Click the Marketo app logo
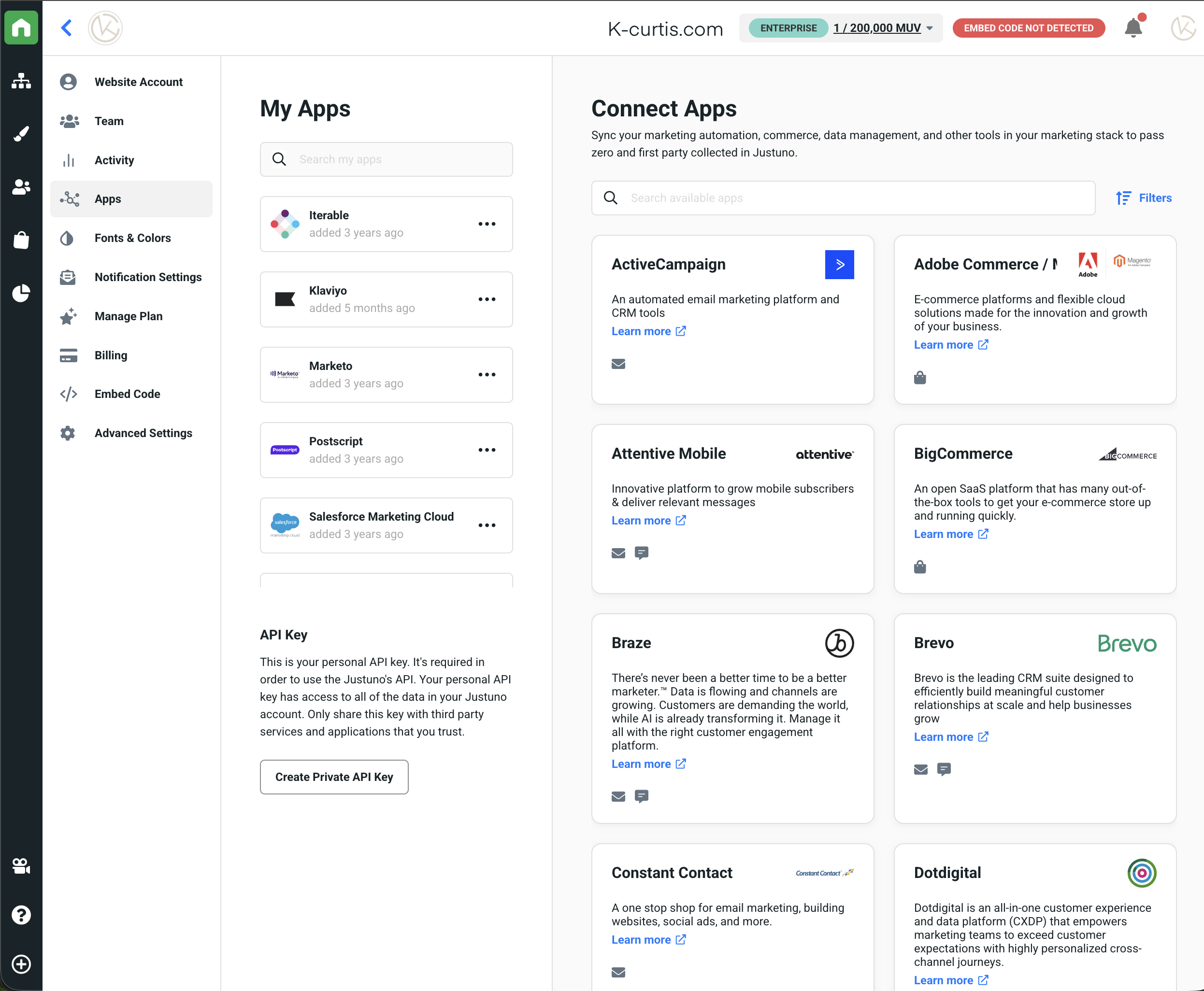The height and width of the screenshot is (991, 1204). [285, 374]
